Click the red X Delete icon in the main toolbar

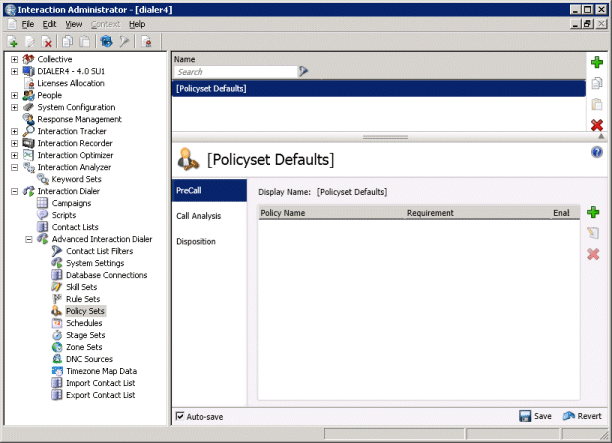(47, 42)
